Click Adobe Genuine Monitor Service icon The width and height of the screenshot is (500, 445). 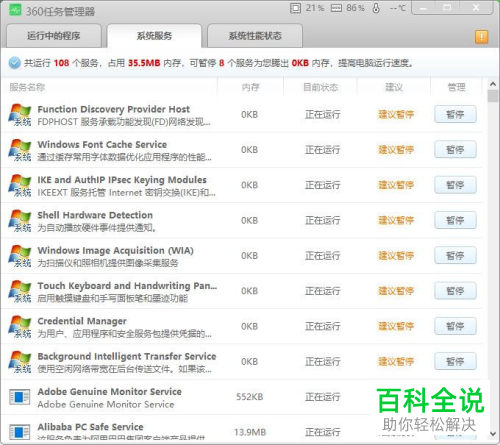(x=19, y=397)
